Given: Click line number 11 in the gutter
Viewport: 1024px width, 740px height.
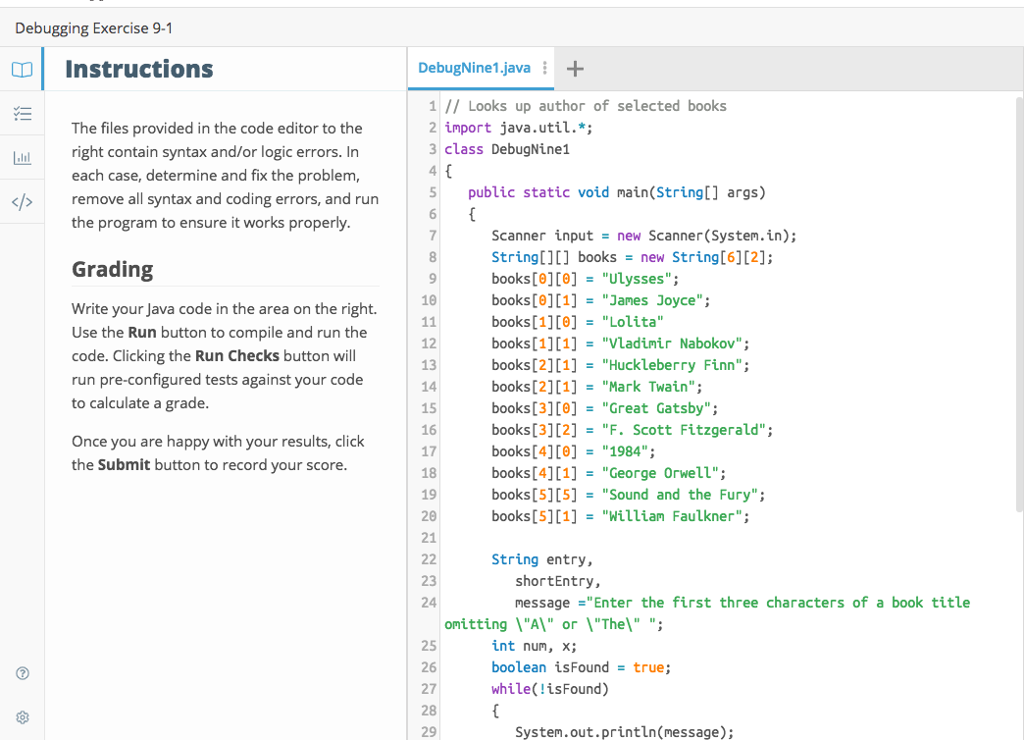Looking at the screenshot, I should click(428, 322).
